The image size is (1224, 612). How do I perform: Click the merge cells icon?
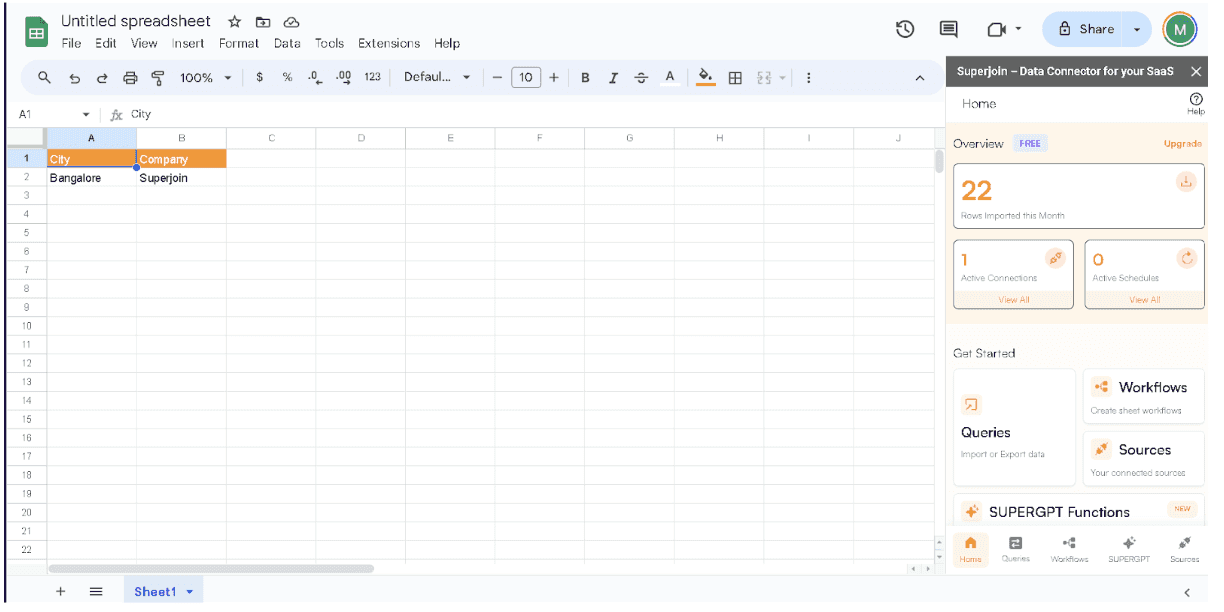(x=764, y=77)
